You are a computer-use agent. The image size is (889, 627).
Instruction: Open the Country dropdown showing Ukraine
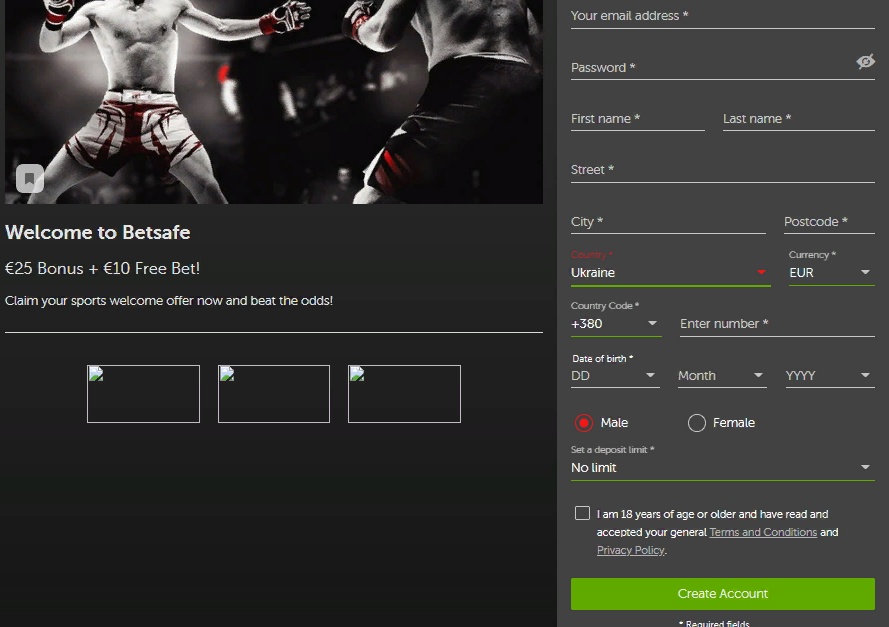tap(670, 273)
